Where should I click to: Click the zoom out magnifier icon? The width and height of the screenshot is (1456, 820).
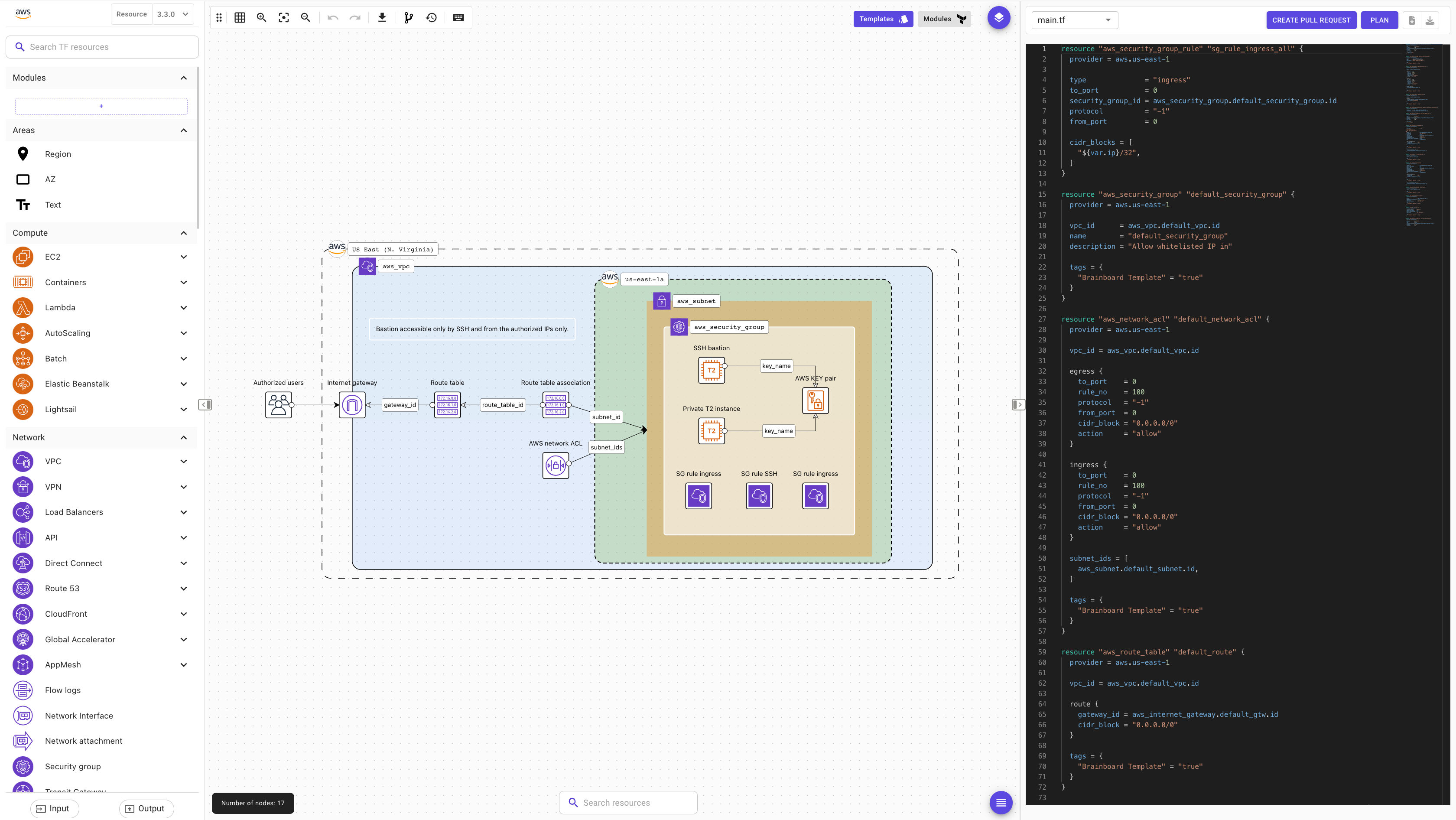[x=306, y=17]
